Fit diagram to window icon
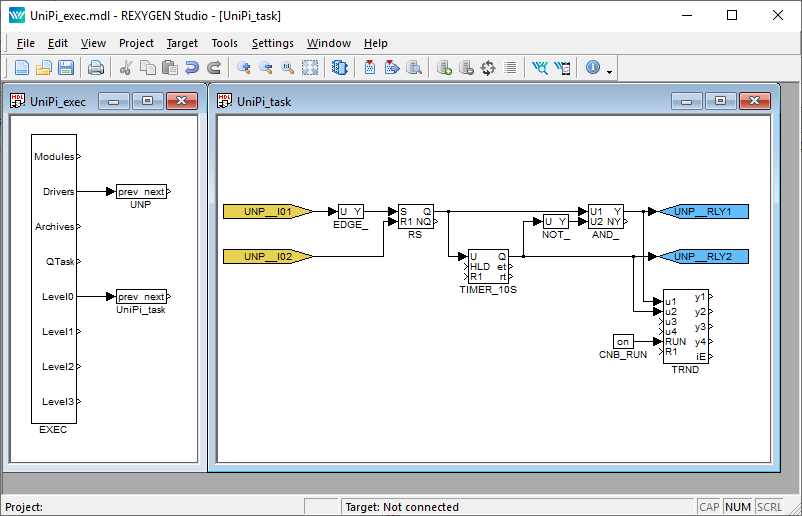 309,68
